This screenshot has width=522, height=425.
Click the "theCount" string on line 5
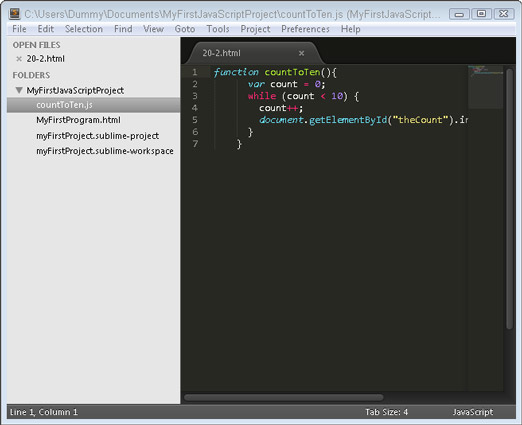[420, 120]
